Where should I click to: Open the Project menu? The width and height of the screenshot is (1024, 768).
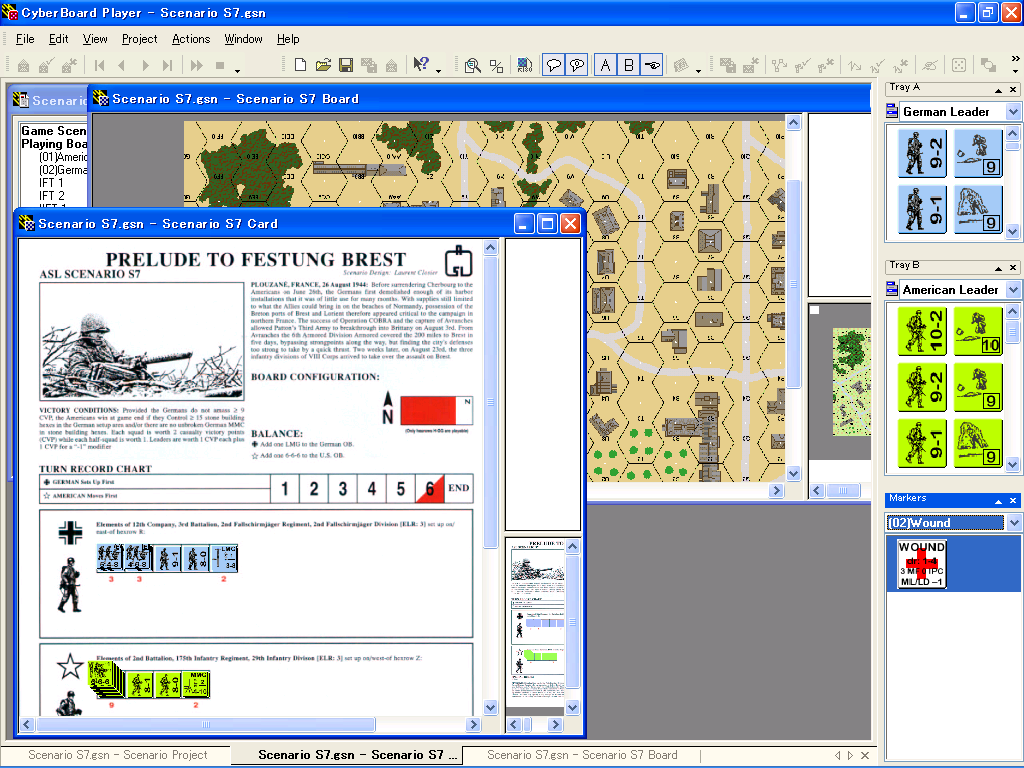tap(139, 39)
